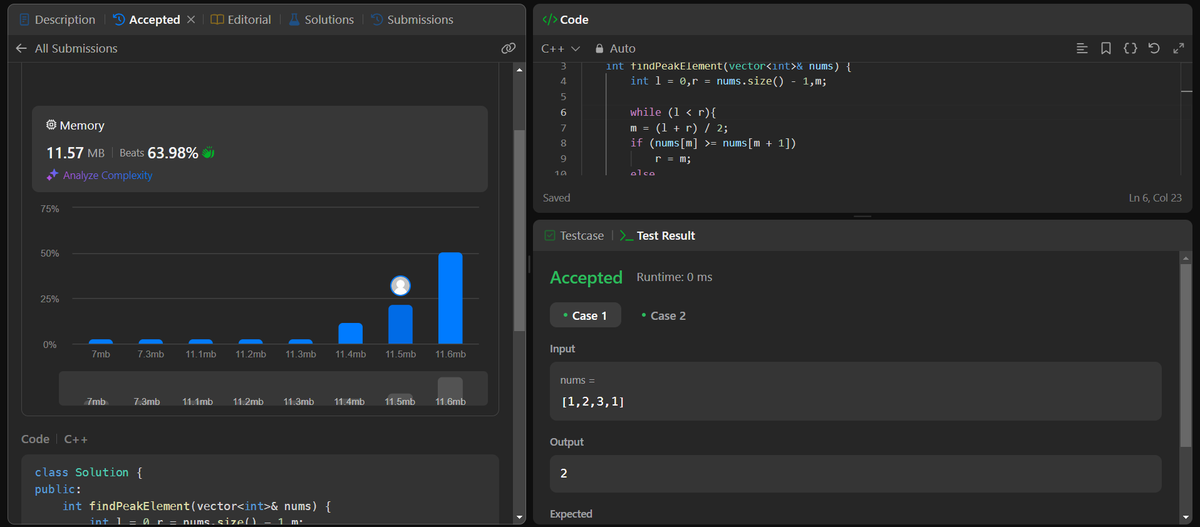Select Case 2 button

663,315
